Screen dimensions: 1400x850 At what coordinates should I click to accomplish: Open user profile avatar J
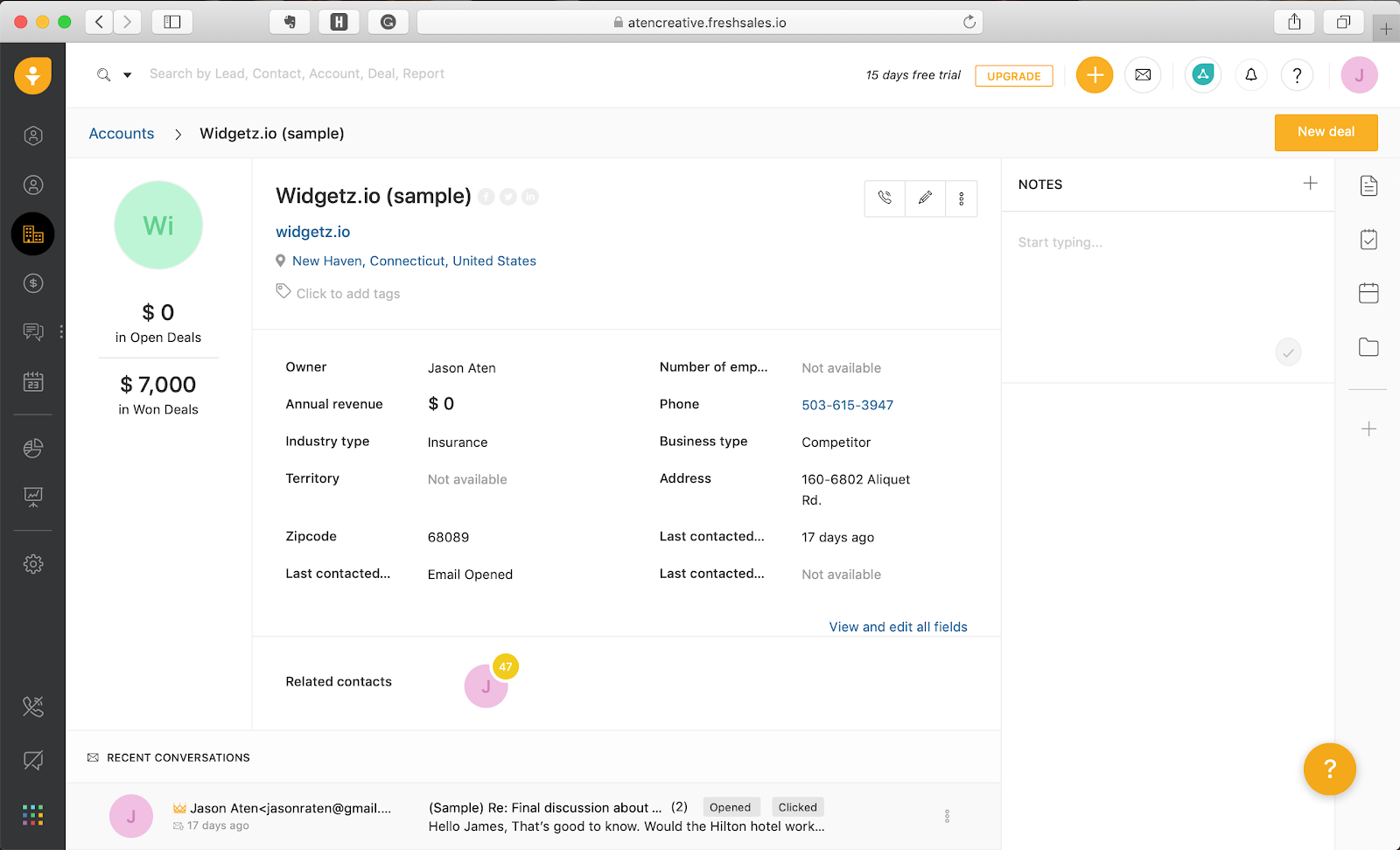coord(1360,75)
